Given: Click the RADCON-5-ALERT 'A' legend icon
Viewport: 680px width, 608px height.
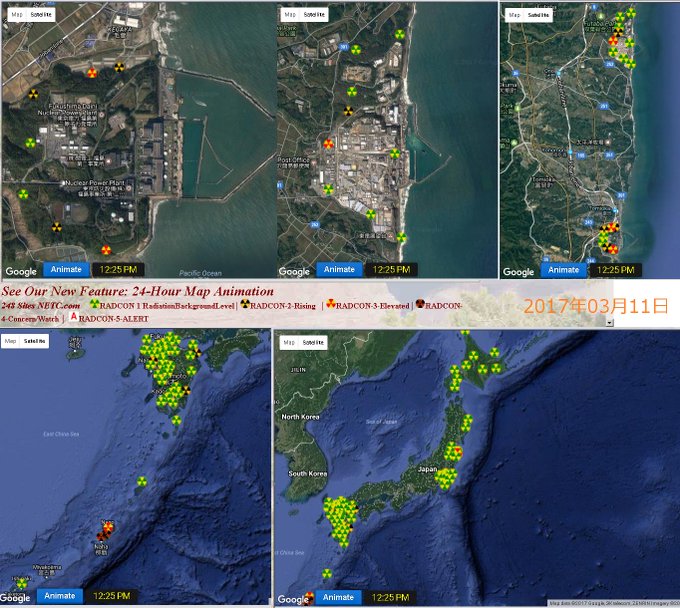Looking at the screenshot, I should tap(74, 317).
